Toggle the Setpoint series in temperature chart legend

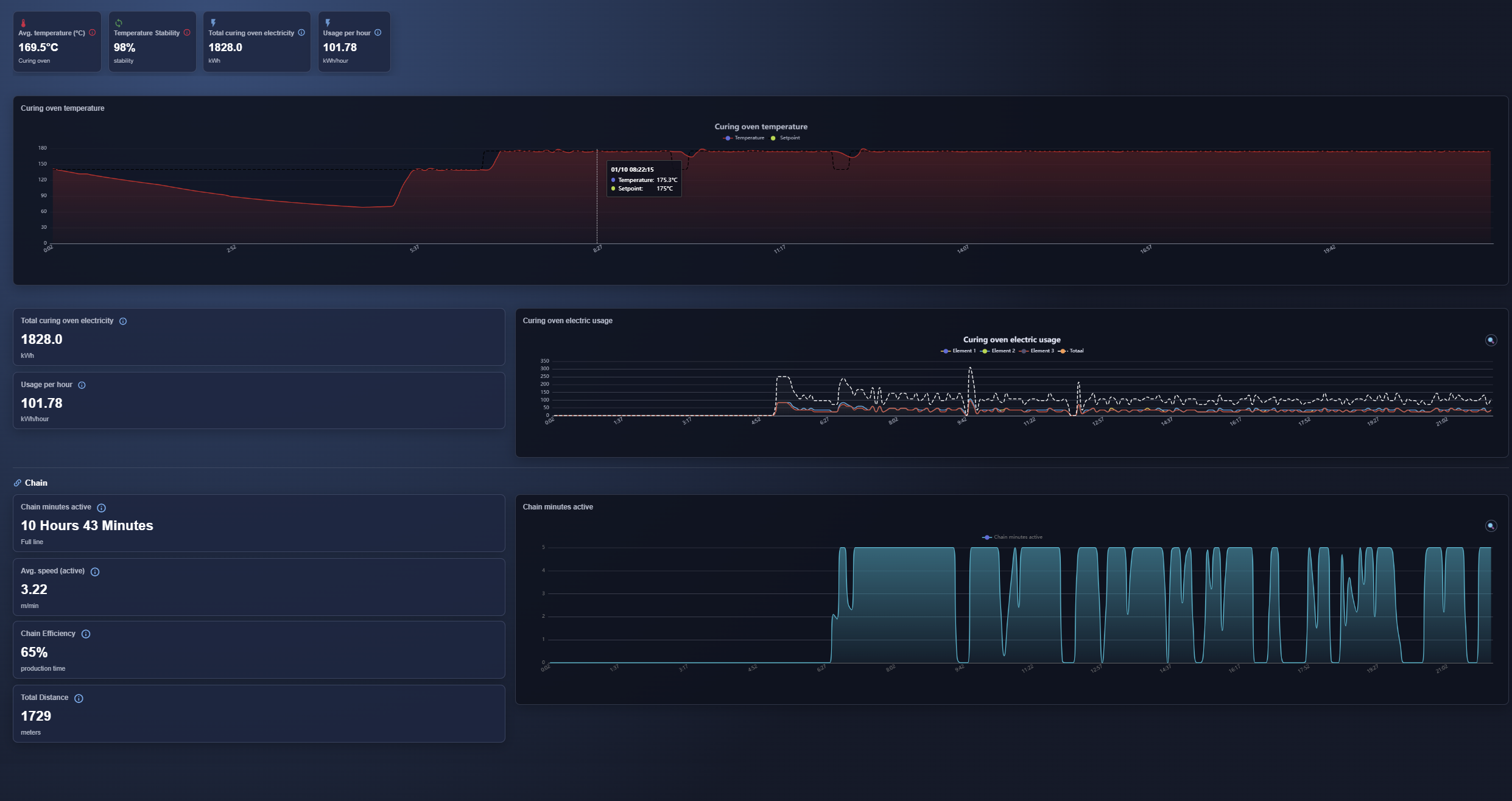pos(786,138)
